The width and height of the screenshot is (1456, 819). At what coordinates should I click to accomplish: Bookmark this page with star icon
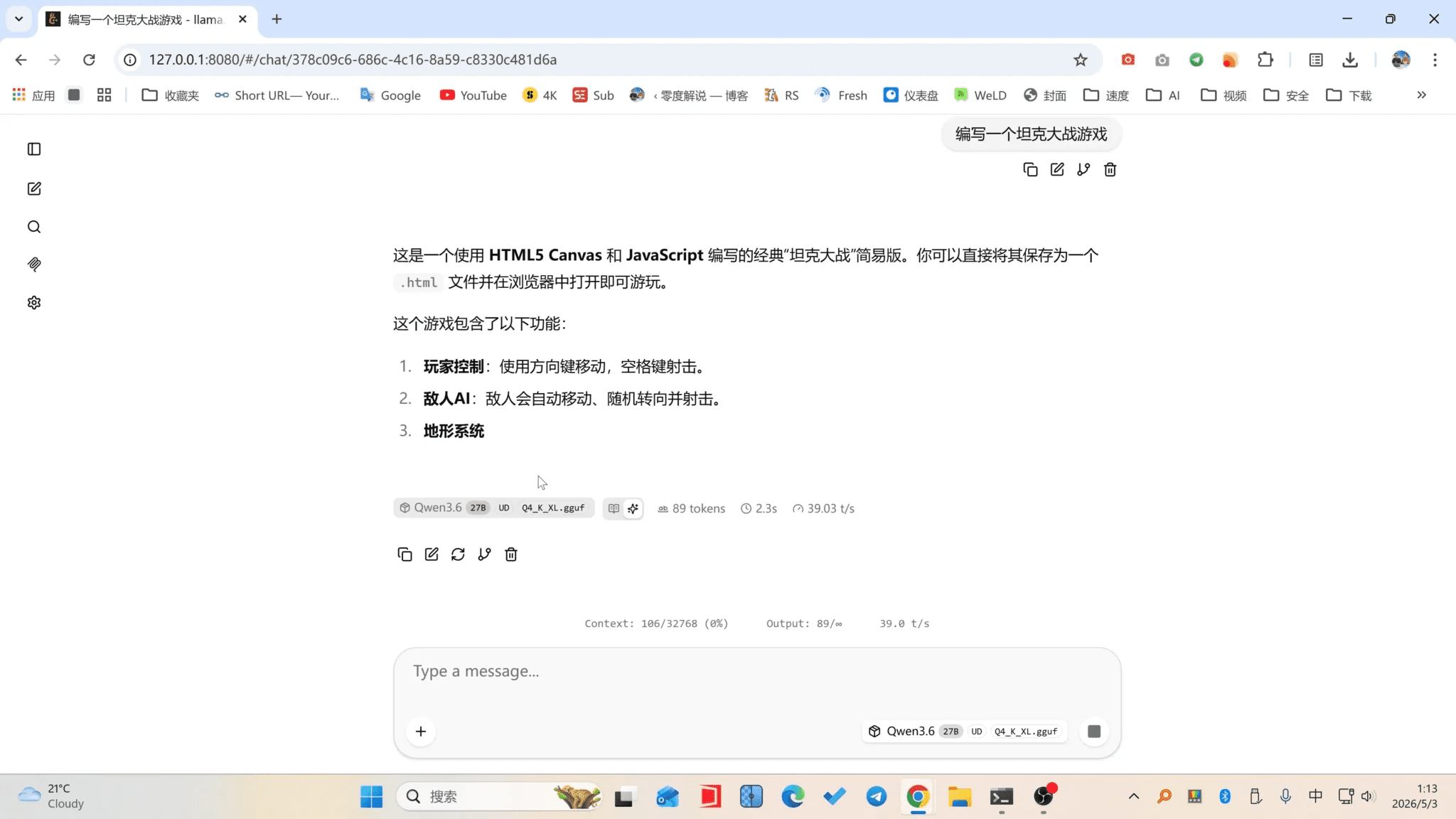pyautogui.click(x=1081, y=60)
